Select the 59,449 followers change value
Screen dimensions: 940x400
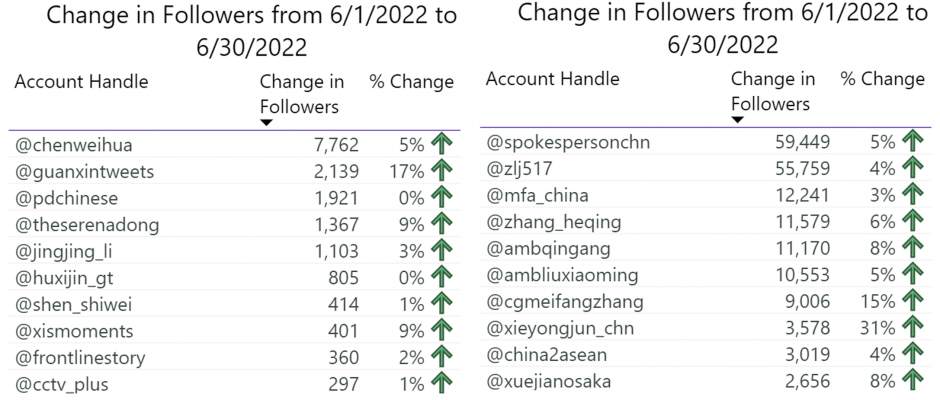(801, 143)
